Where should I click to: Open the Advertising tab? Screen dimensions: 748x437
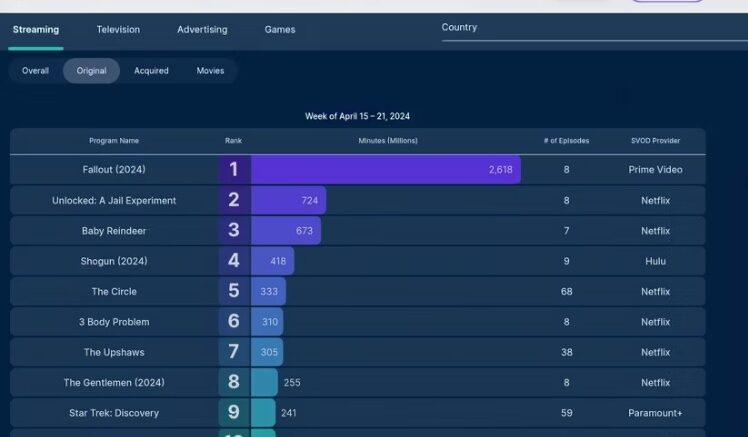click(202, 30)
